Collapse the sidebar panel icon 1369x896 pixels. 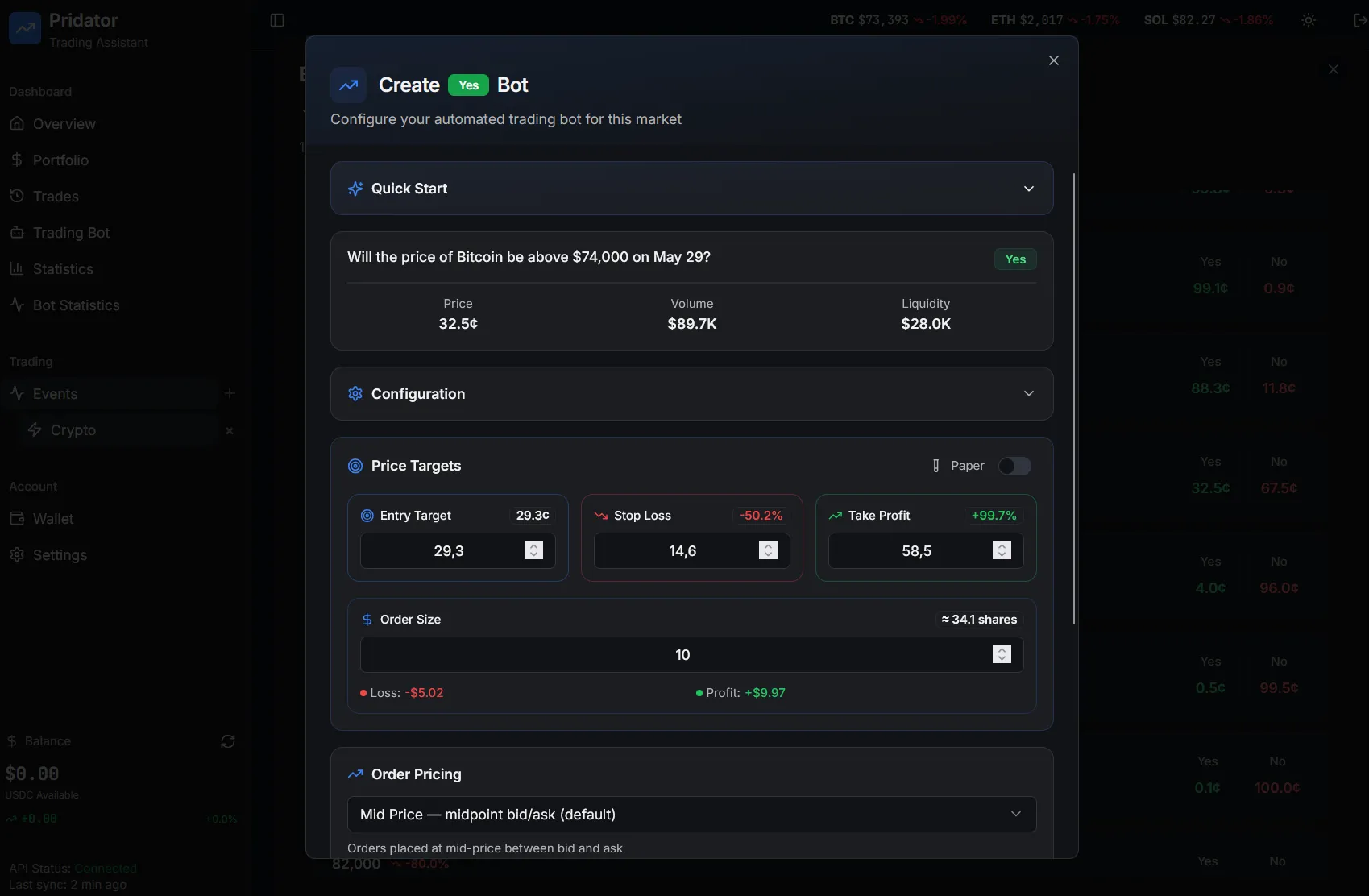277,20
